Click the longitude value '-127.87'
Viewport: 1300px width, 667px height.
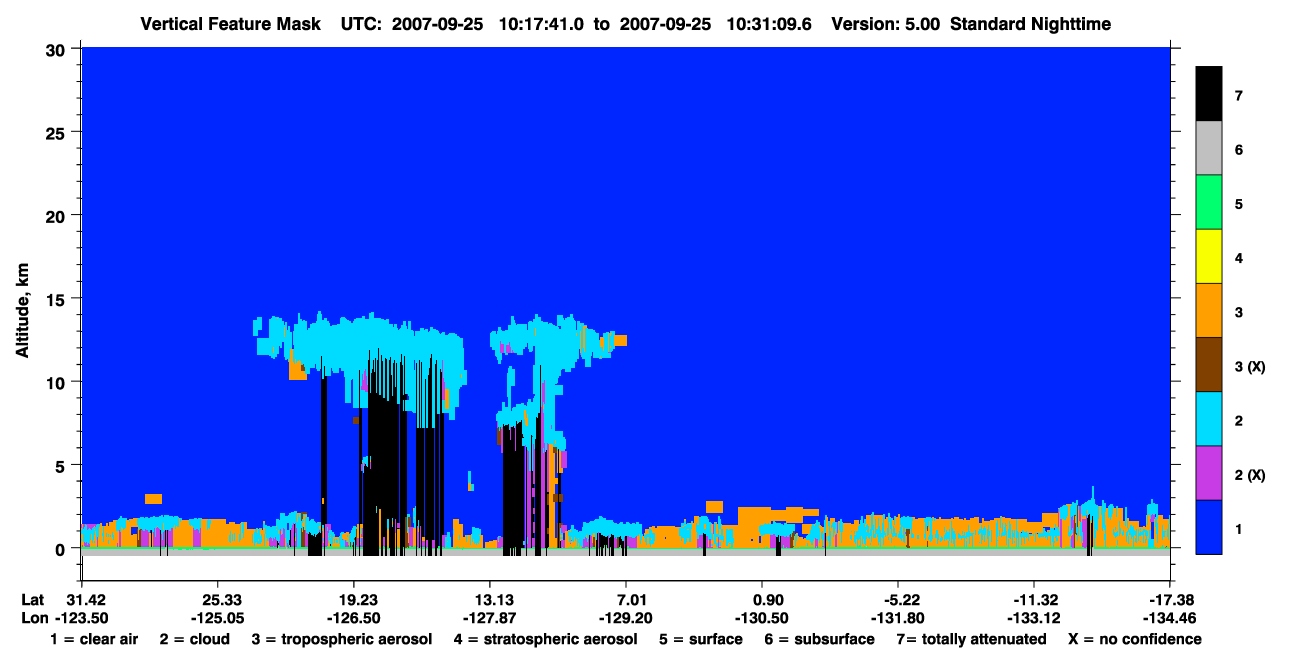(489, 617)
